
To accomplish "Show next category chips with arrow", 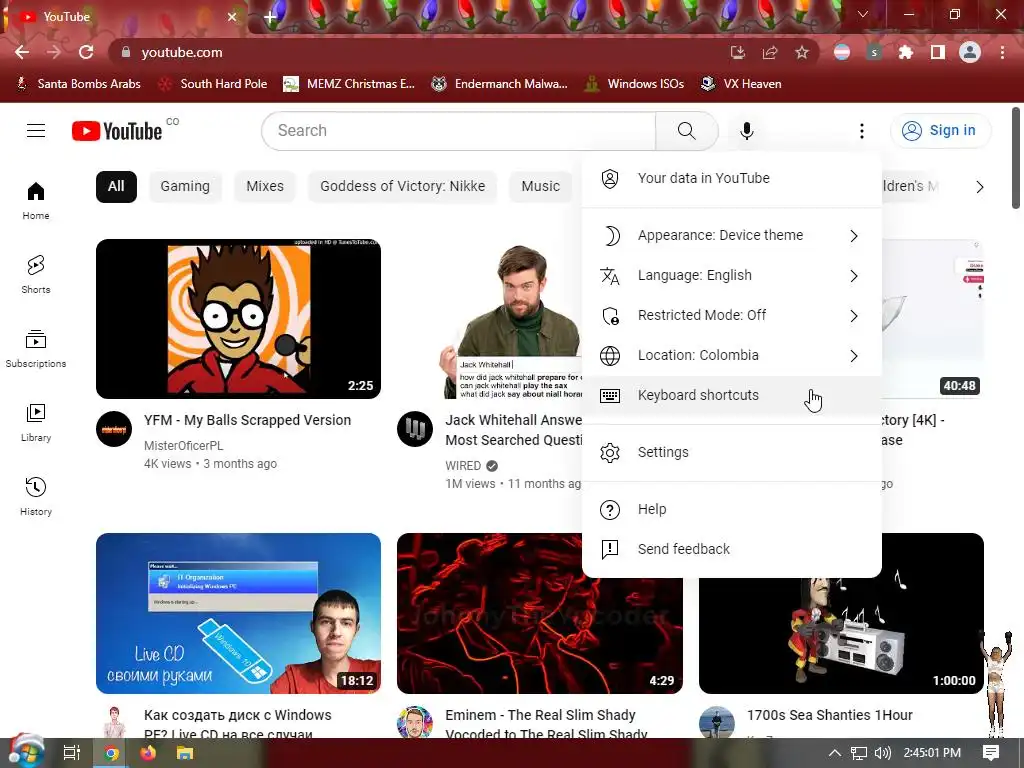I will click(979, 187).
